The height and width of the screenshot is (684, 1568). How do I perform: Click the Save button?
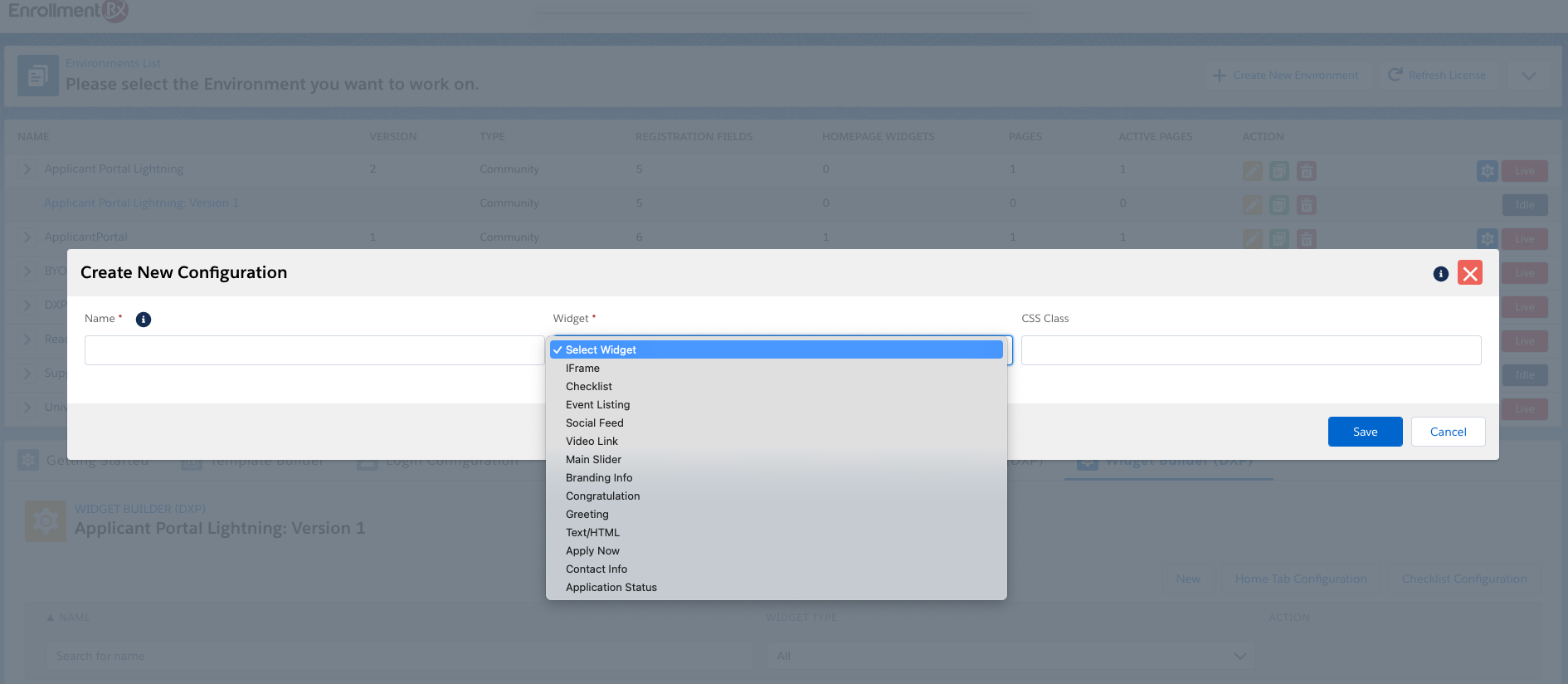(x=1365, y=432)
